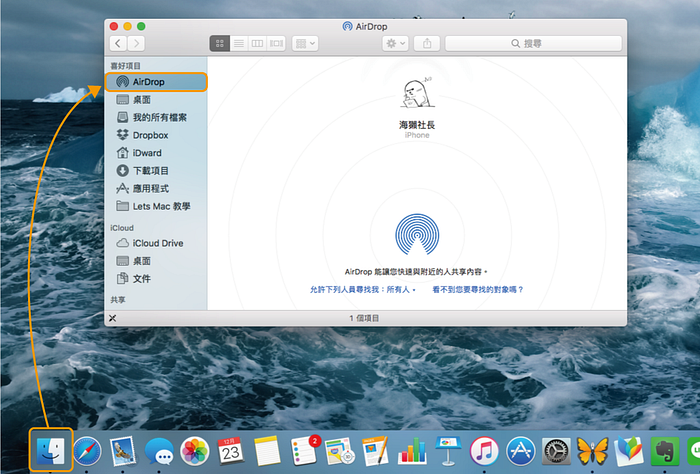Launch Maps from the Dock
700x474 pixels.
(339, 451)
